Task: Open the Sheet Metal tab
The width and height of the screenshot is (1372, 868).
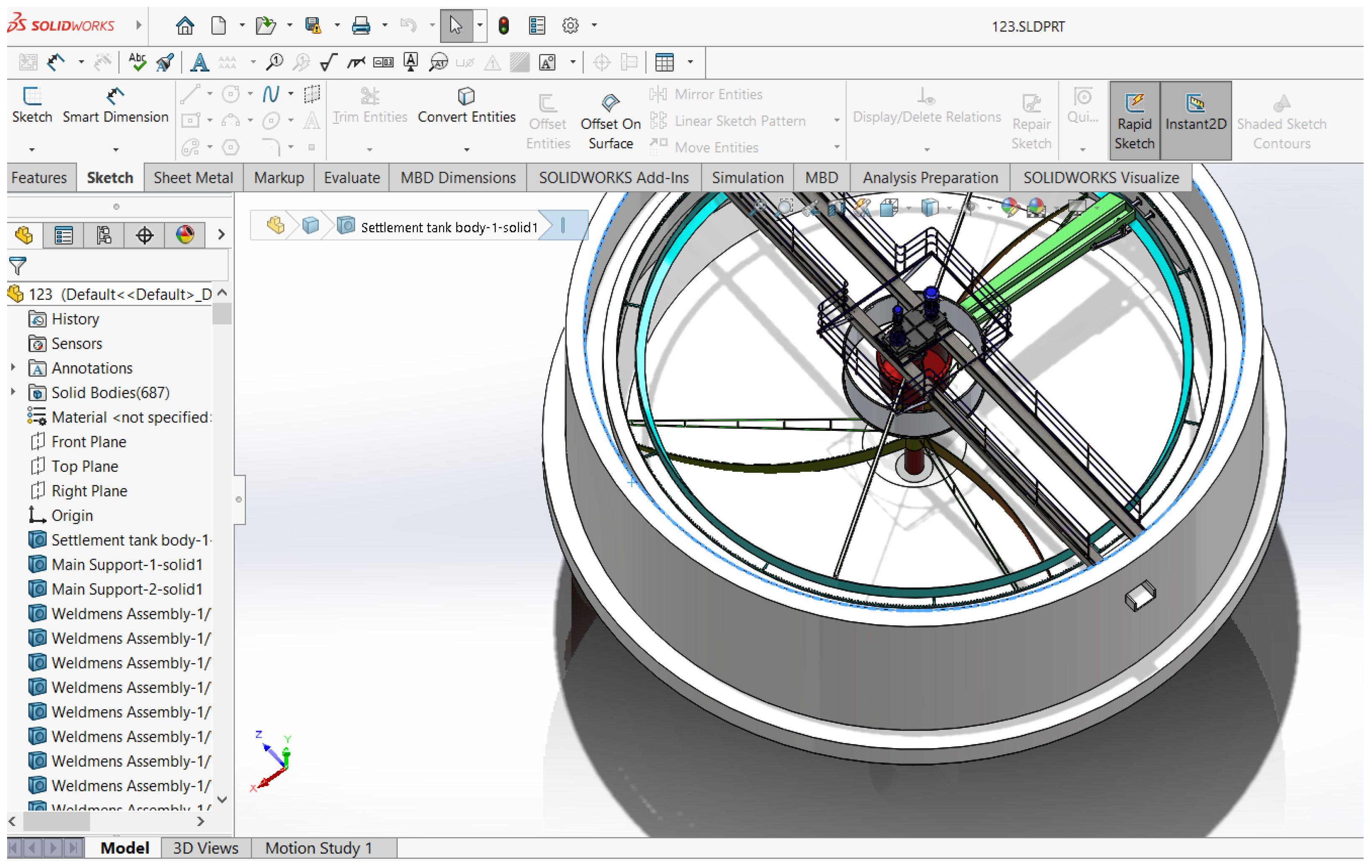Action: [193, 178]
